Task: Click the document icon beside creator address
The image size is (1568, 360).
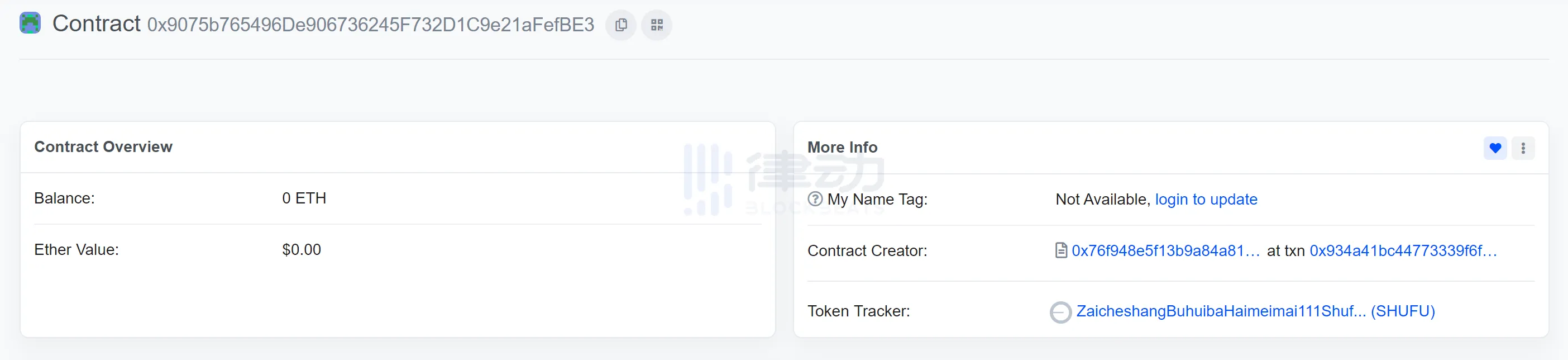Action: click(1060, 250)
